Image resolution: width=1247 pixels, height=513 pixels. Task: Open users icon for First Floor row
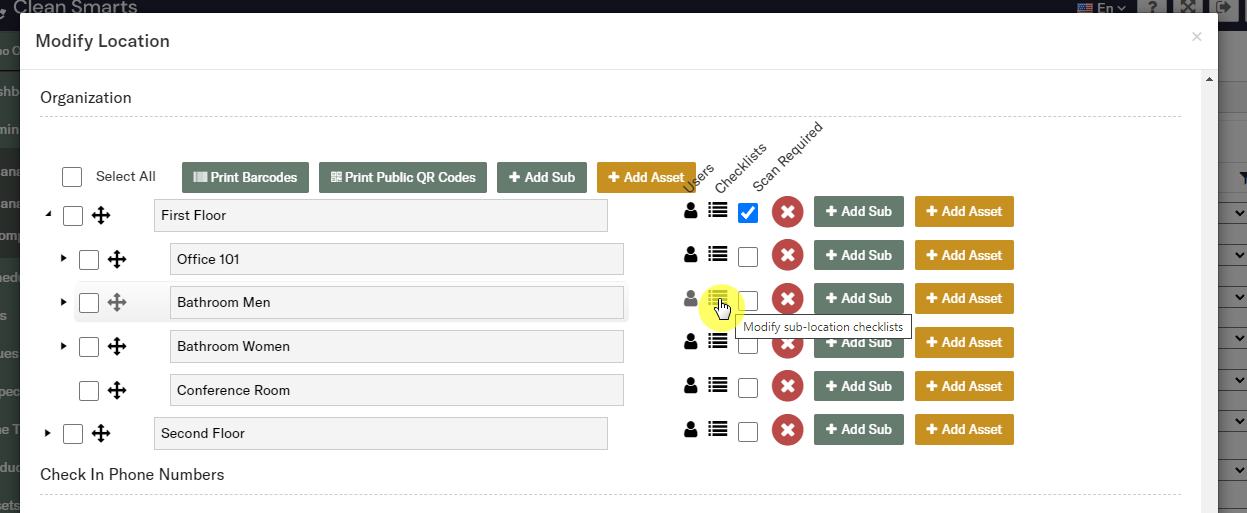pyautogui.click(x=690, y=211)
